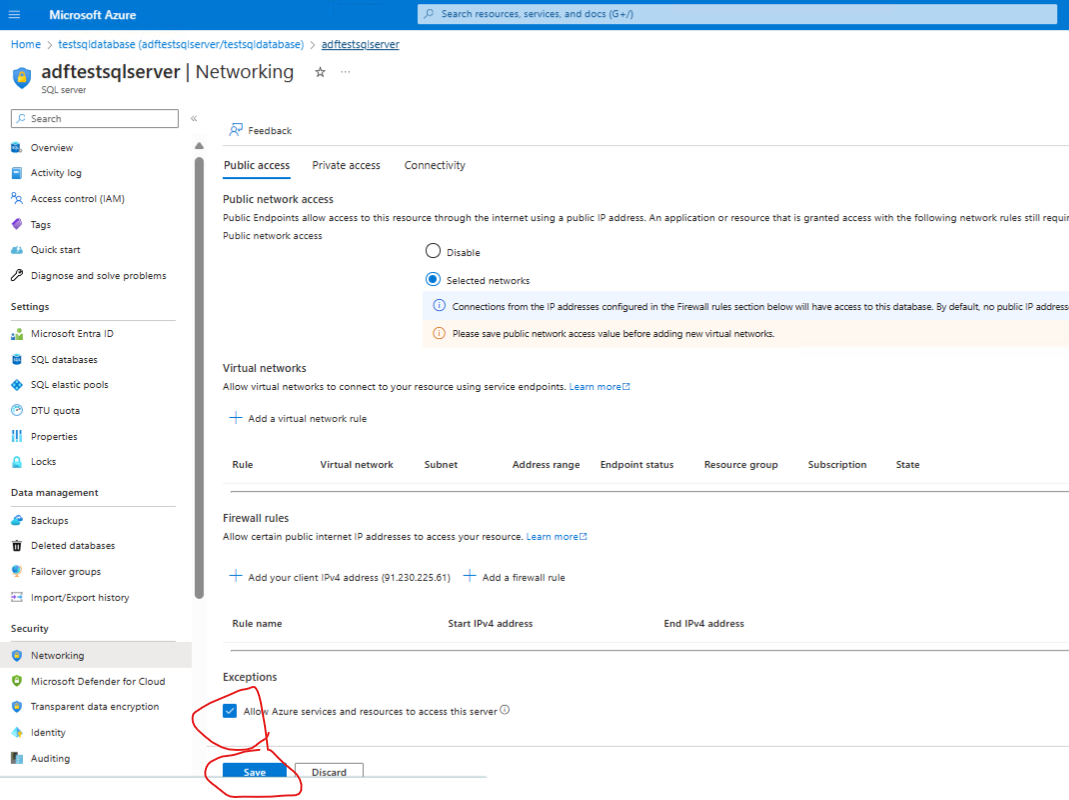The width and height of the screenshot is (1069, 800).
Task: Click the scroll-up arrow of sidebar scrollbar
Action: coord(199,146)
